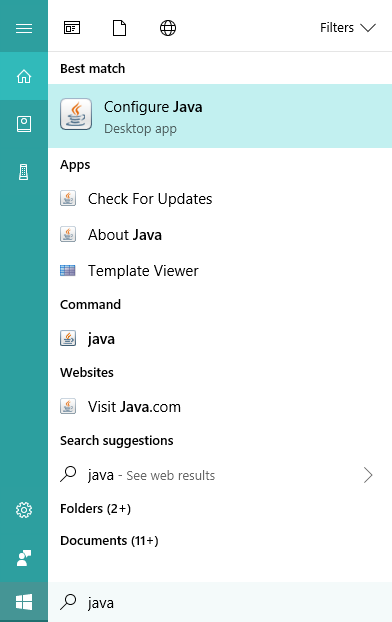Click the Windows Start button
The width and height of the screenshot is (392, 622).
click(24, 602)
